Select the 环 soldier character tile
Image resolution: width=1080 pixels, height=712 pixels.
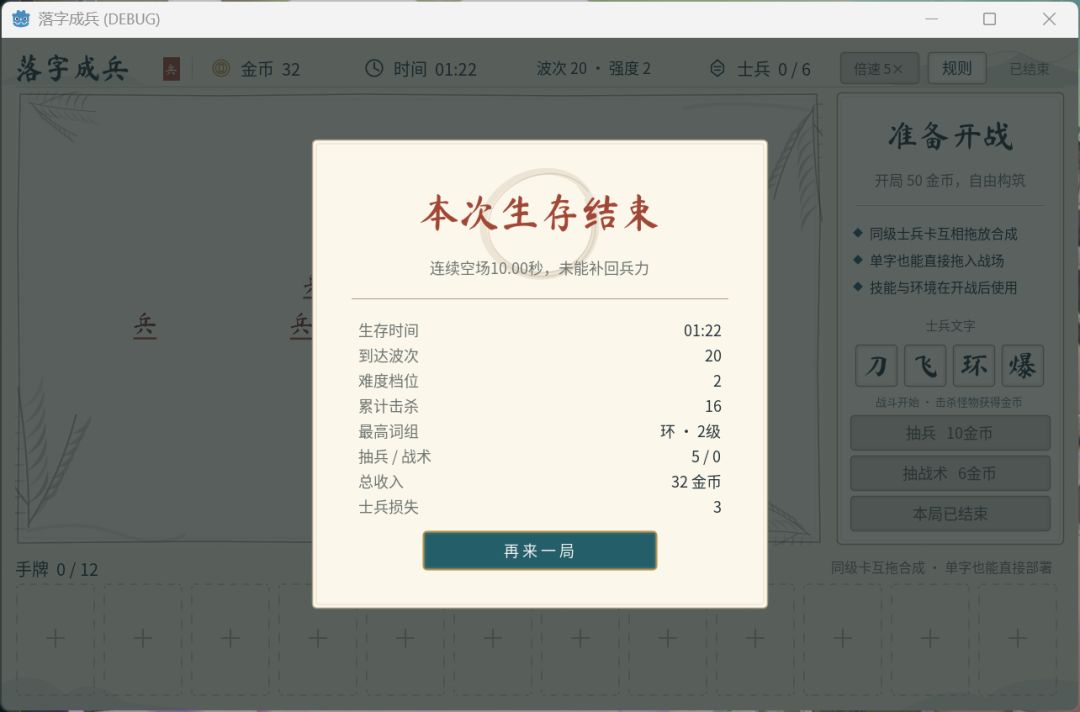974,366
